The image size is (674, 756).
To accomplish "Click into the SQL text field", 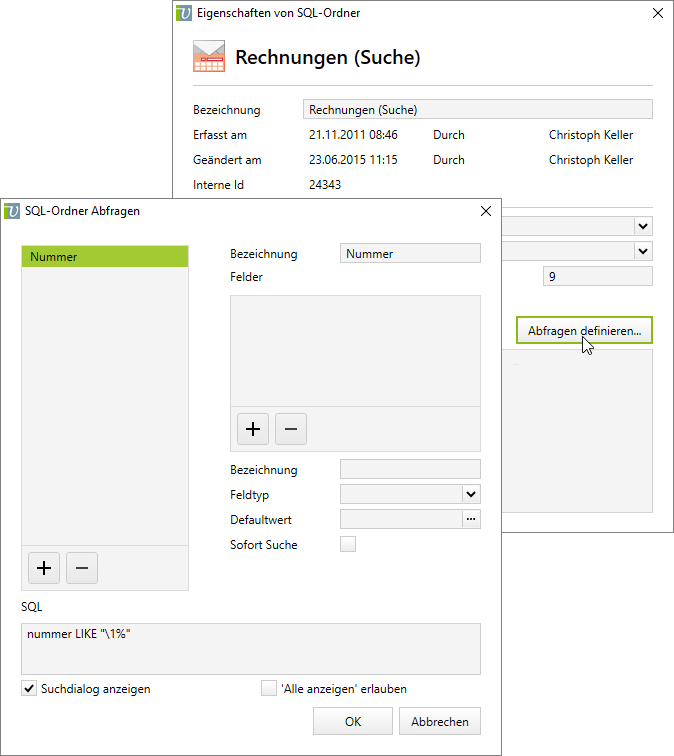I will (x=250, y=648).
